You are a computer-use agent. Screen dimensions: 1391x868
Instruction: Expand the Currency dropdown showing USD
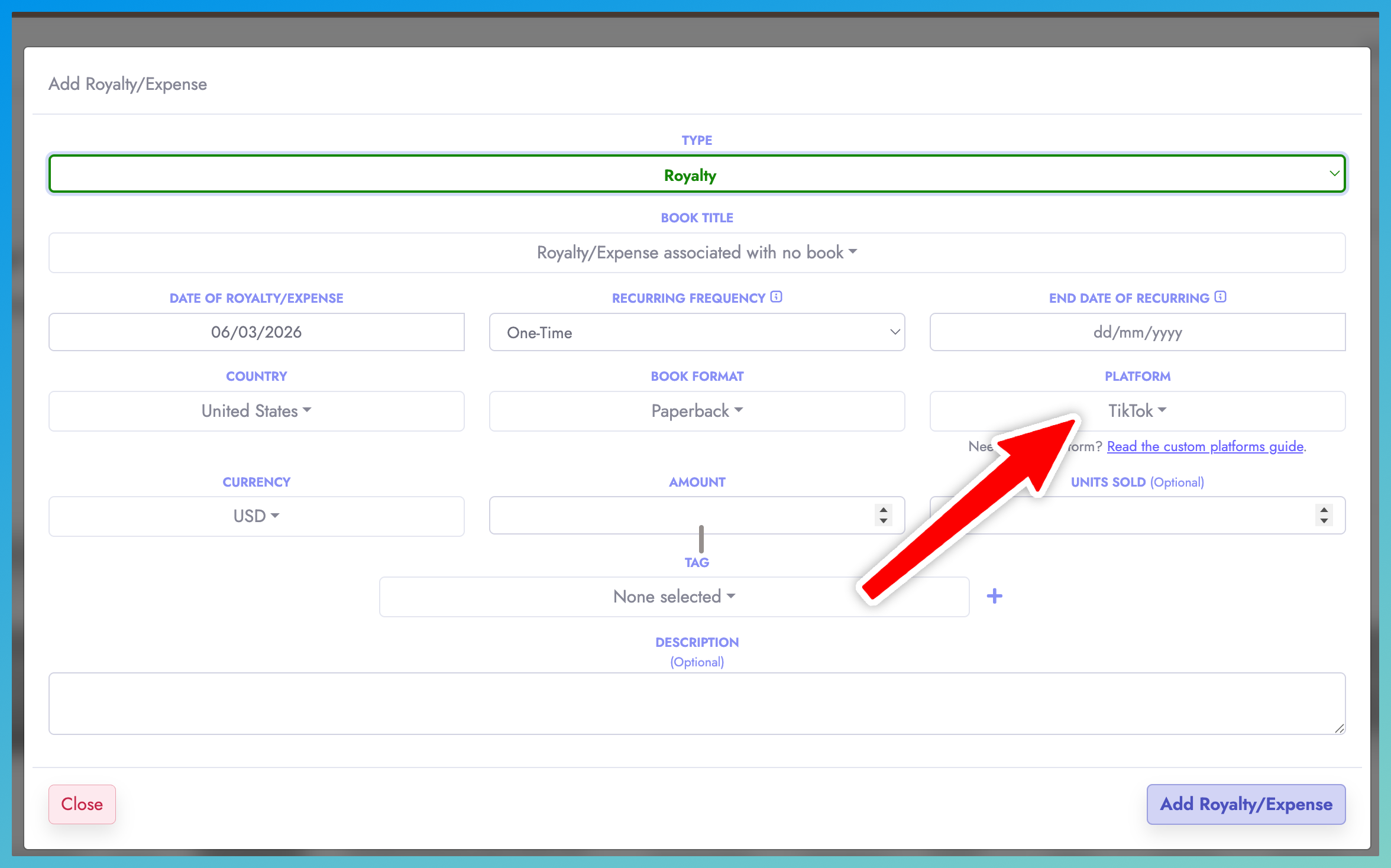256,516
